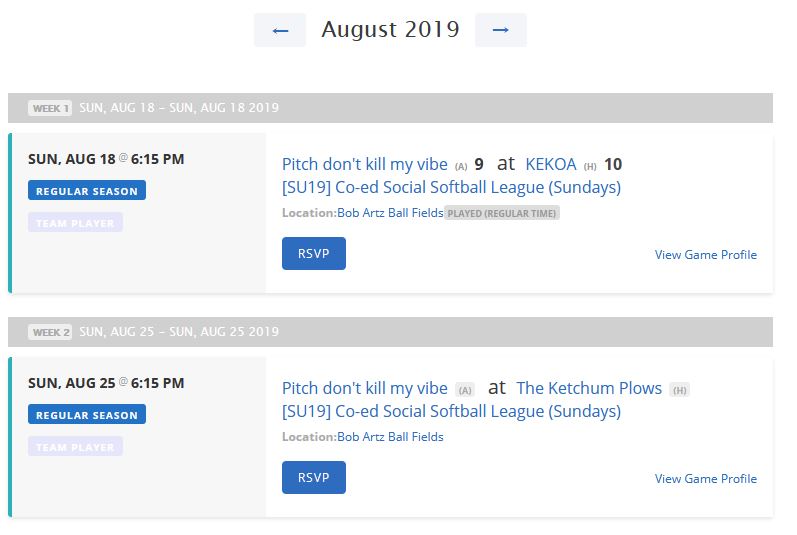The height and width of the screenshot is (535, 797).
Task: Open View Game Profile for Ketchum Plows game
Action: [705, 479]
